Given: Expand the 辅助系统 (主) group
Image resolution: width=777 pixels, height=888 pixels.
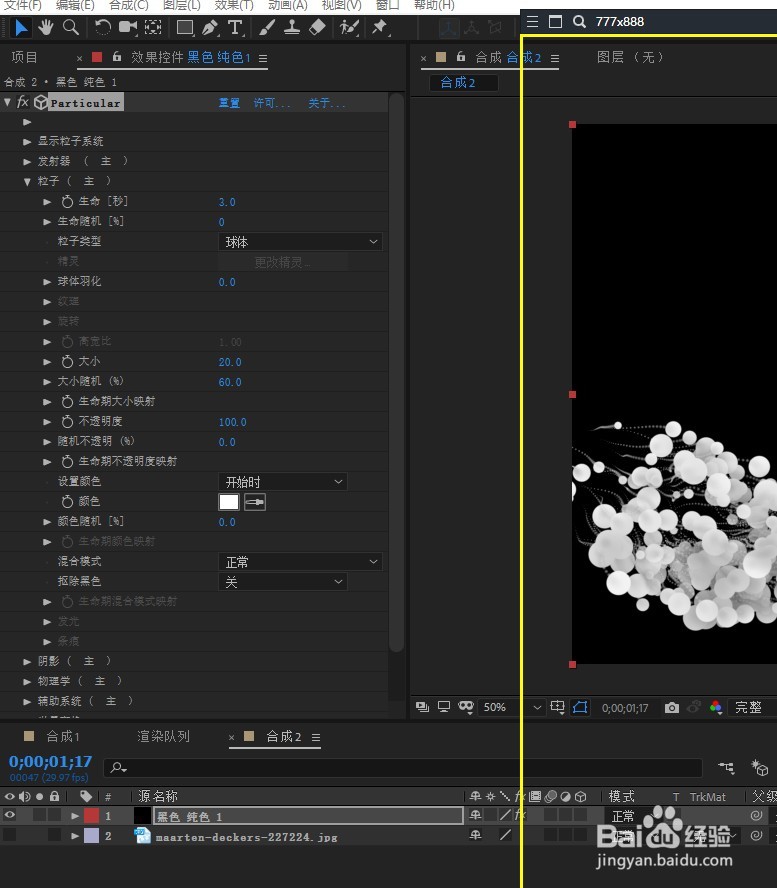Looking at the screenshot, I should coord(27,701).
